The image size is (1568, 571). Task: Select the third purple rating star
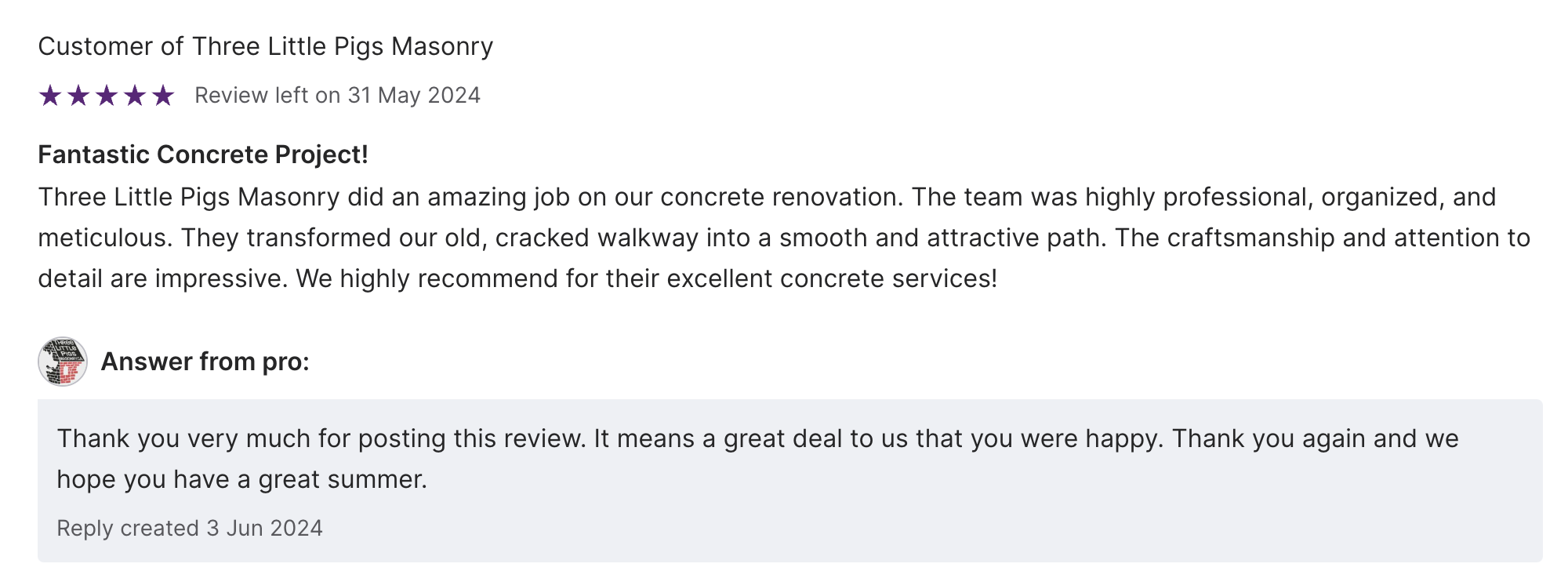pyautogui.click(x=107, y=96)
